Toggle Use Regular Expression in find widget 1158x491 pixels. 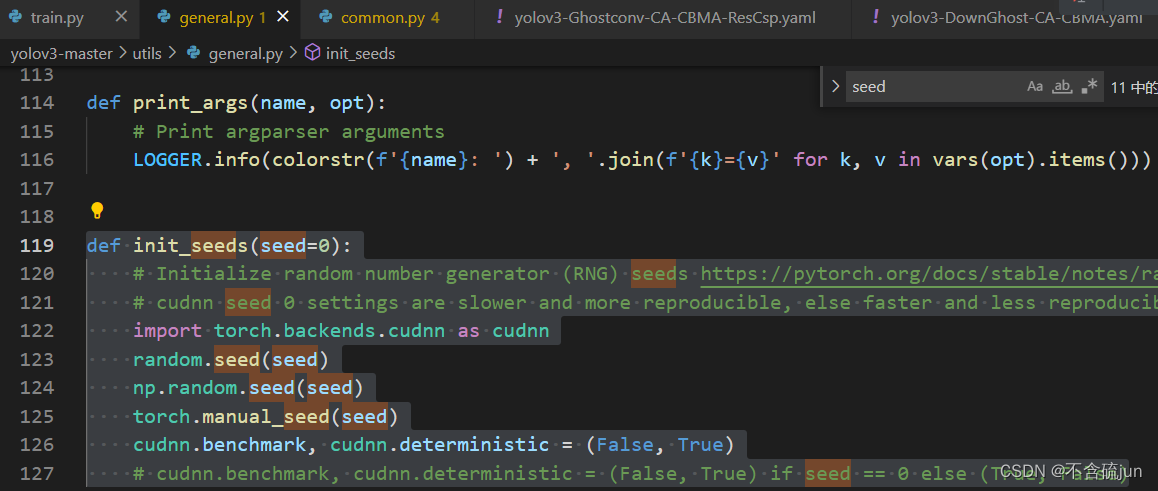tap(1089, 86)
